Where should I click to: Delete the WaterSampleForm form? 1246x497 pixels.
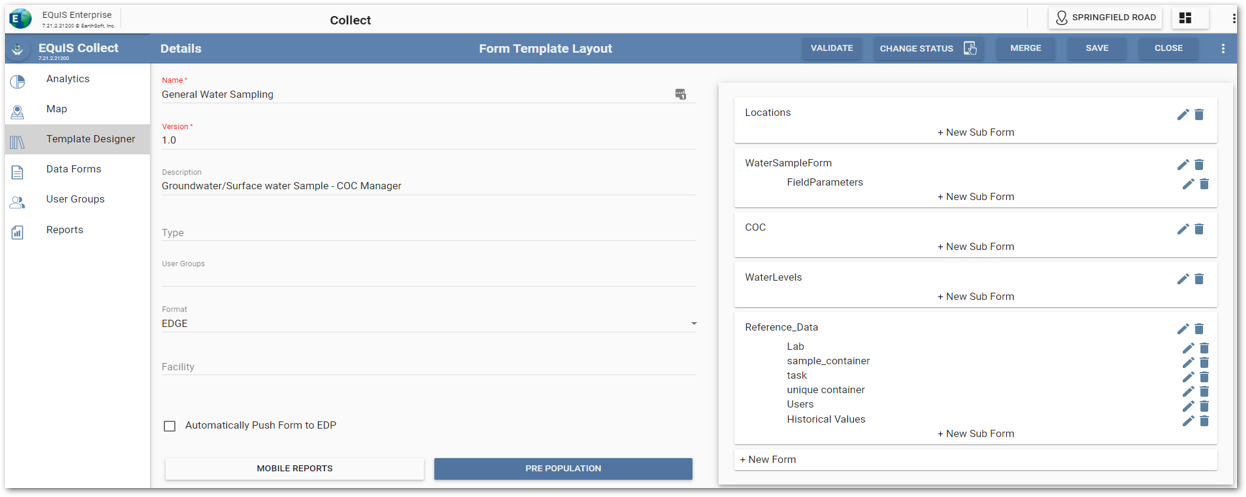[x=1199, y=164]
